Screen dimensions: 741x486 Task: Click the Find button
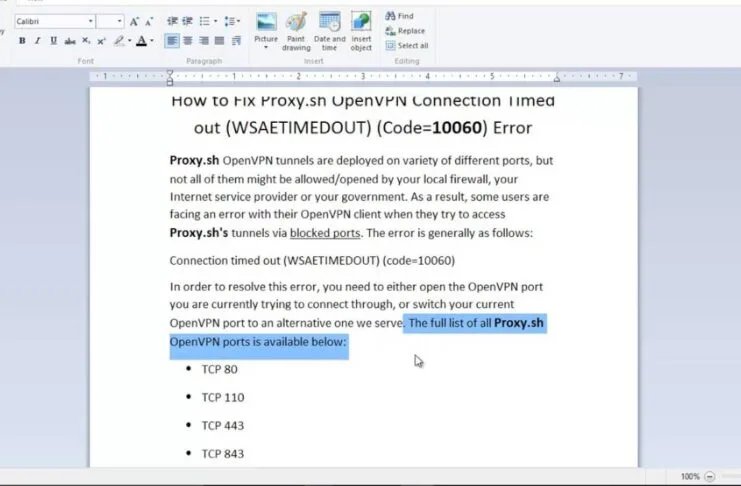click(400, 16)
